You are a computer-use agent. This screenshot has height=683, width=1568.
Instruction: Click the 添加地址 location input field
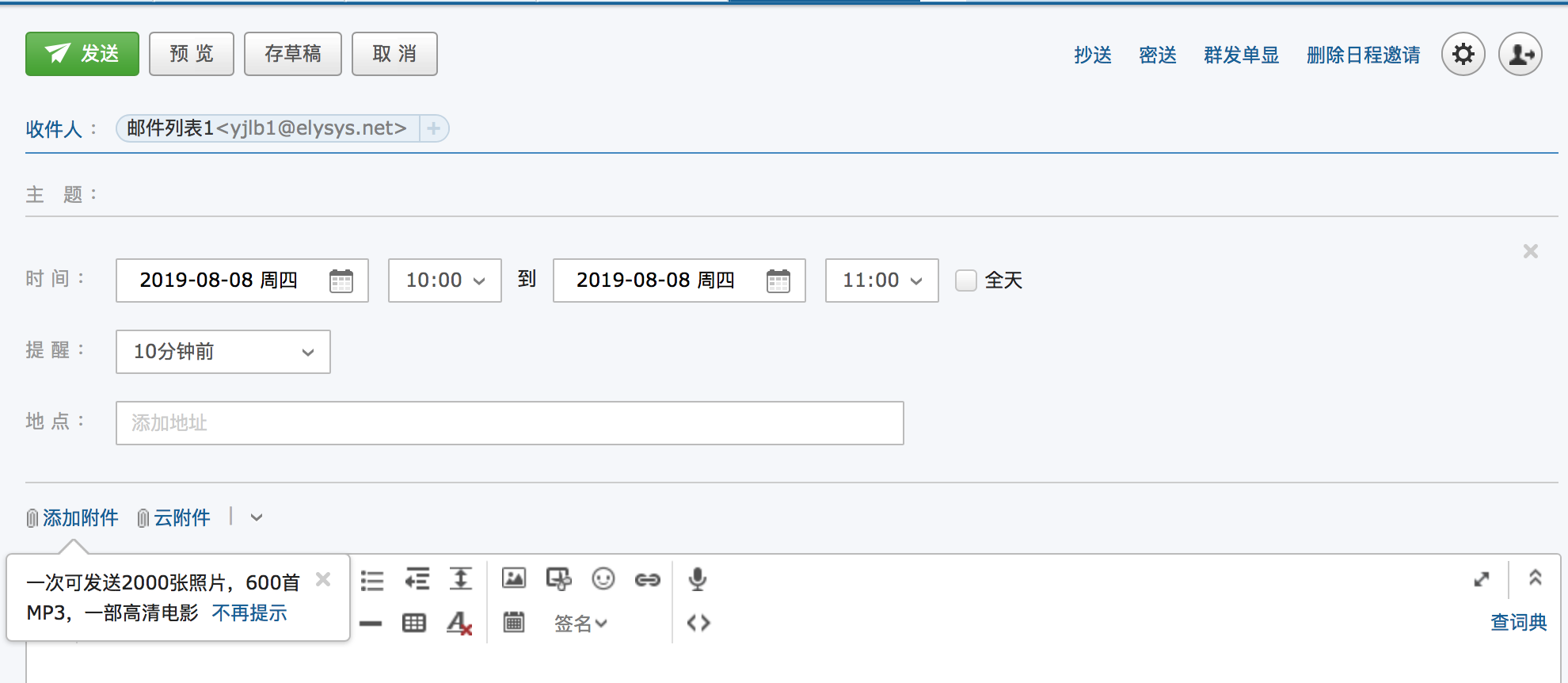[509, 423]
